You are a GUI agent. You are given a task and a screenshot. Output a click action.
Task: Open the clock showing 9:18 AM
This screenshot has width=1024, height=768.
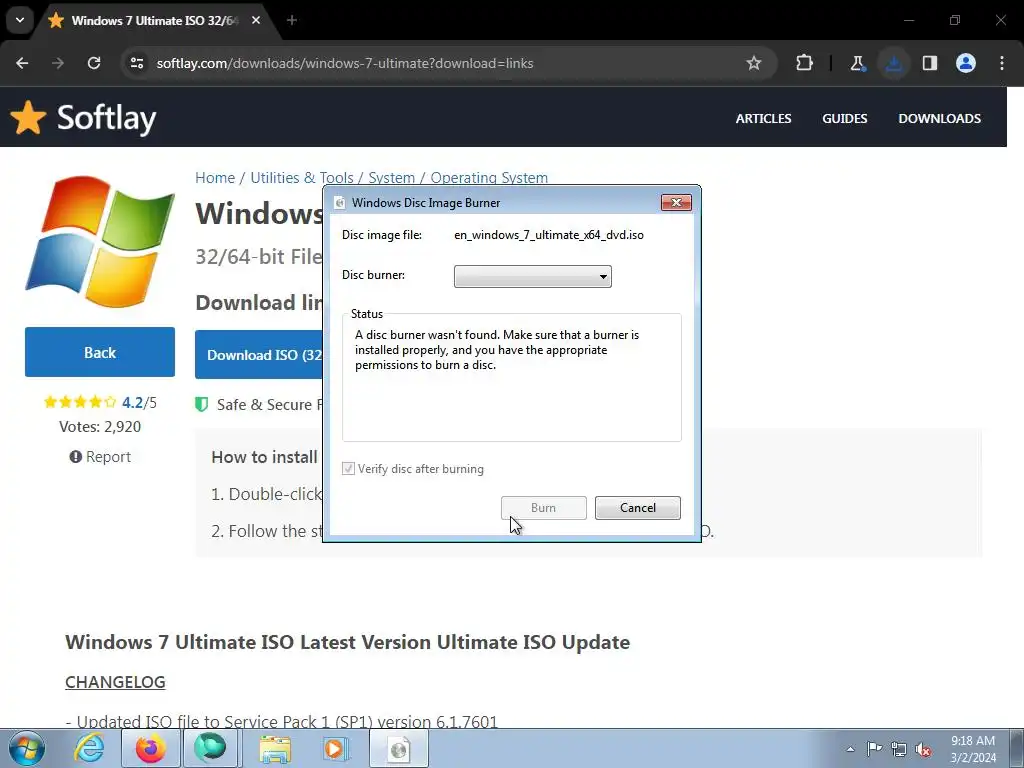coord(972,749)
